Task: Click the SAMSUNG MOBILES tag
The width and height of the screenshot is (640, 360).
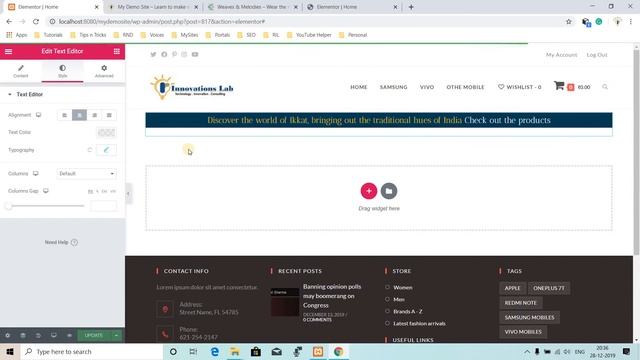Action: (529, 318)
